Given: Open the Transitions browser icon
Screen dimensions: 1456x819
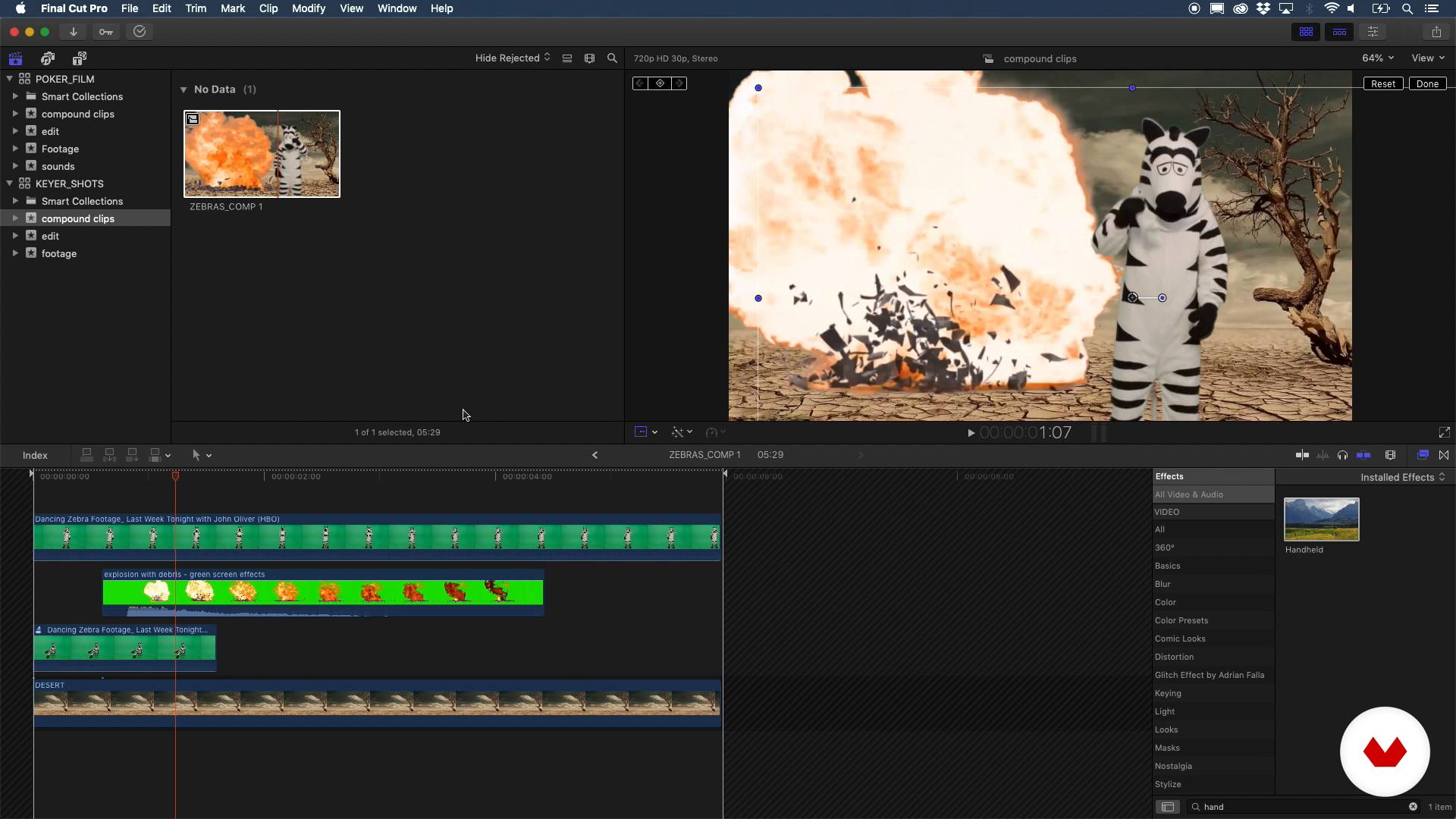Looking at the screenshot, I should point(1444,455).
